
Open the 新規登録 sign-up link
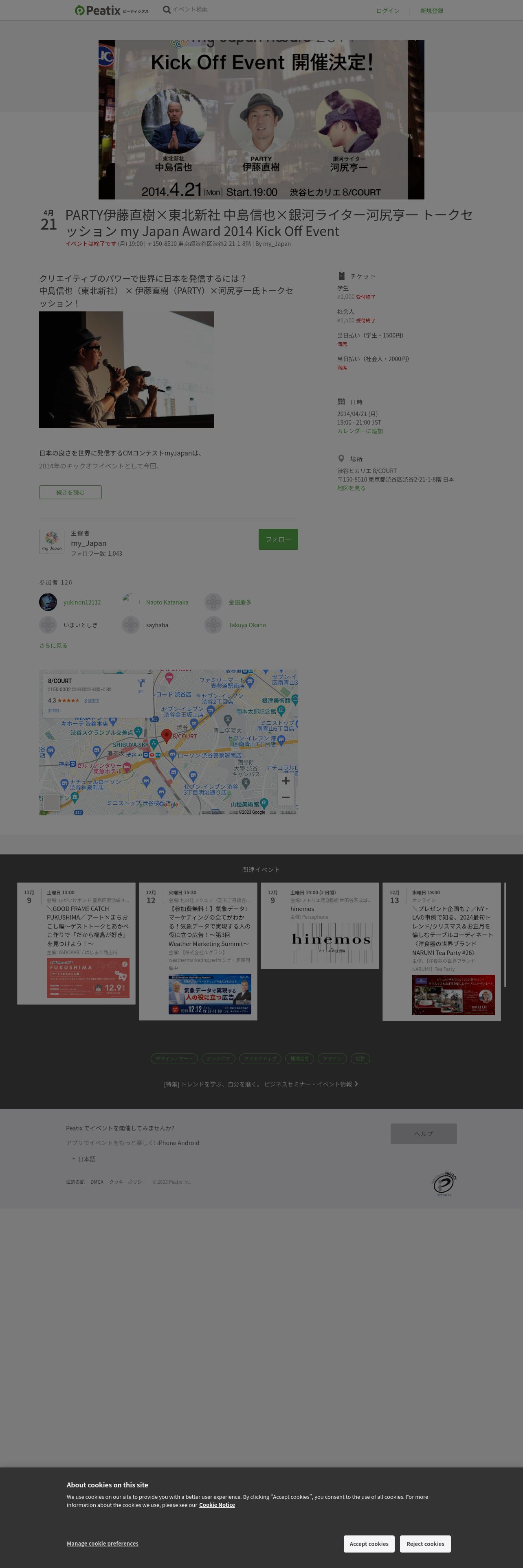[432, 11]
